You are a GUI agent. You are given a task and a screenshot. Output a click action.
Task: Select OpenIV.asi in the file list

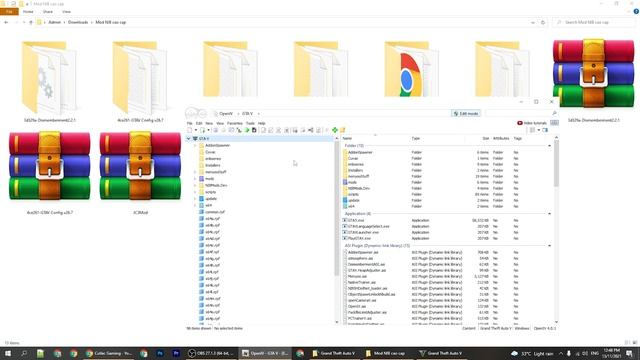pyautogui.click(x=356, y=307)
